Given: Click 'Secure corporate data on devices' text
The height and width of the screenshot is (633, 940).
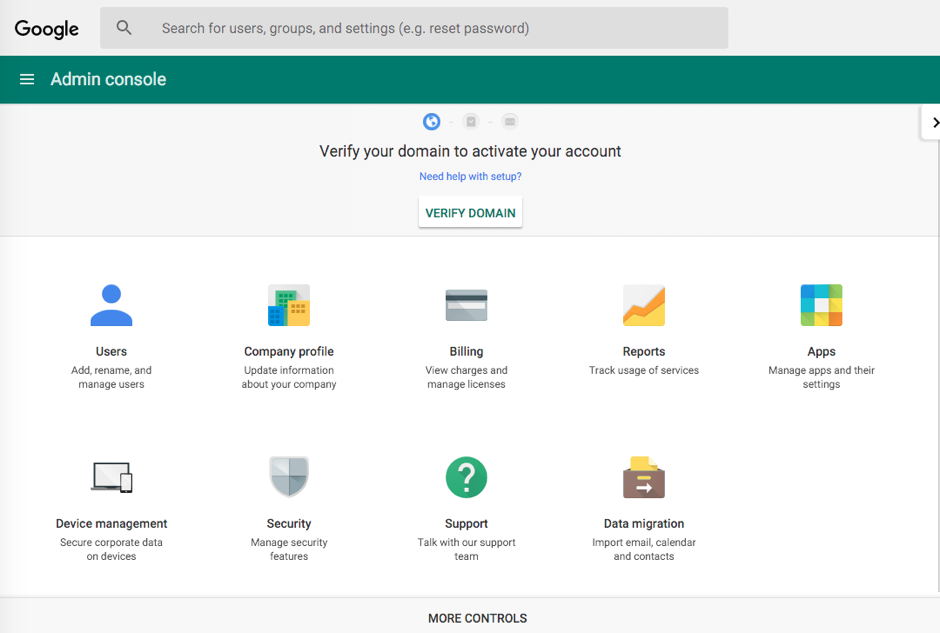Looking at the screenshot, I should coord(112,549).
